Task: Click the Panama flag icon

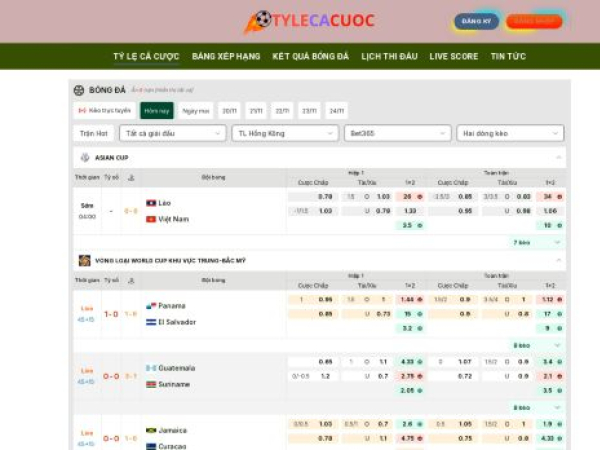Action: pyautogui.click(x=151, y=306)
